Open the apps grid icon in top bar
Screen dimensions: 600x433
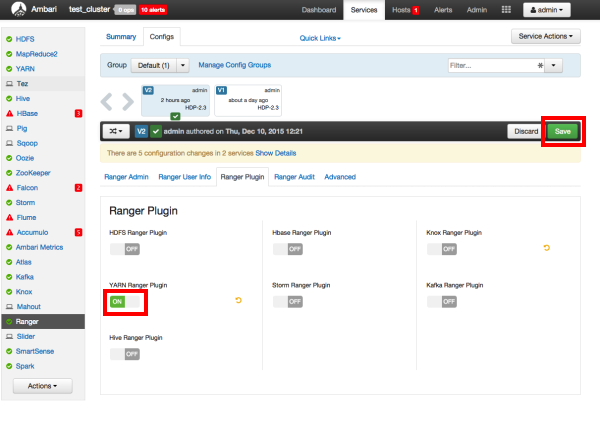tap(506, 10)
